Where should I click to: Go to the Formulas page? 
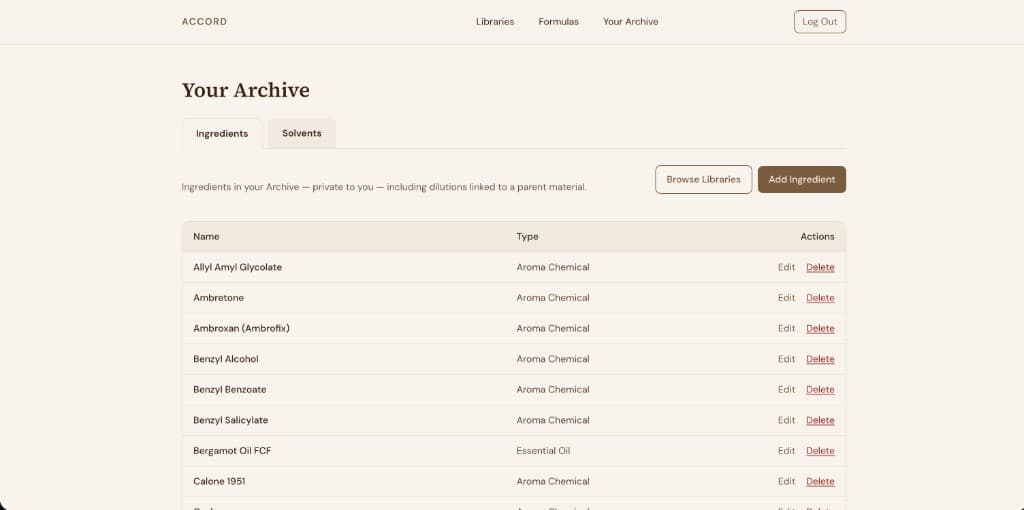click(x=558, y=22)
